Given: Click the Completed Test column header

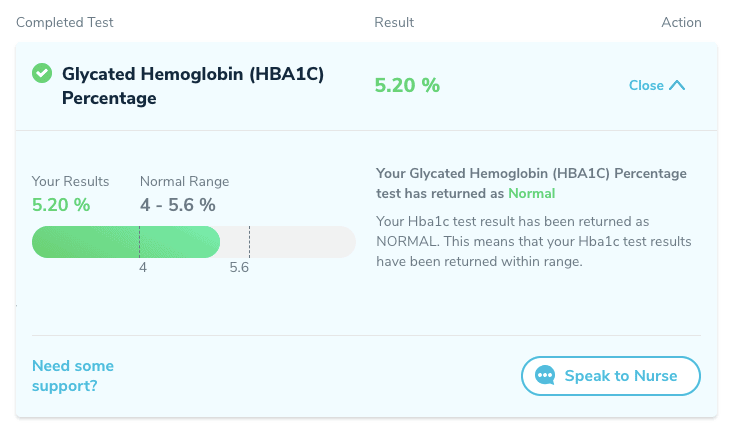Looking at the screenshot, I should 65,22.
